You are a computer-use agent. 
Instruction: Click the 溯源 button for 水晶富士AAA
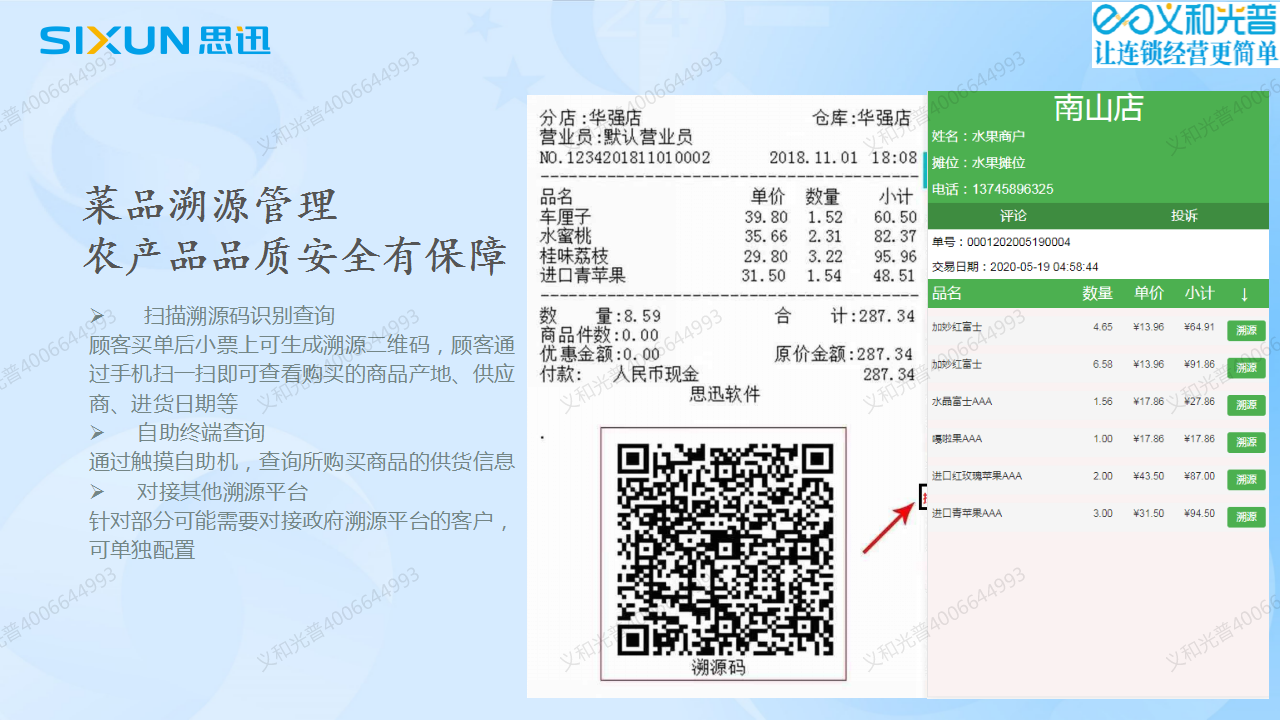point(1246,405)
